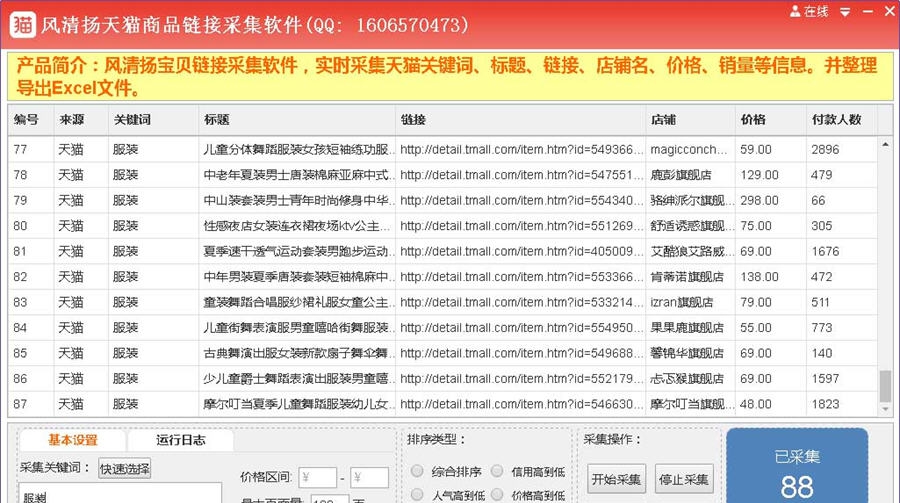Click shop name izran旗舰店
The image size is (900, 503).
pos(681,302)
